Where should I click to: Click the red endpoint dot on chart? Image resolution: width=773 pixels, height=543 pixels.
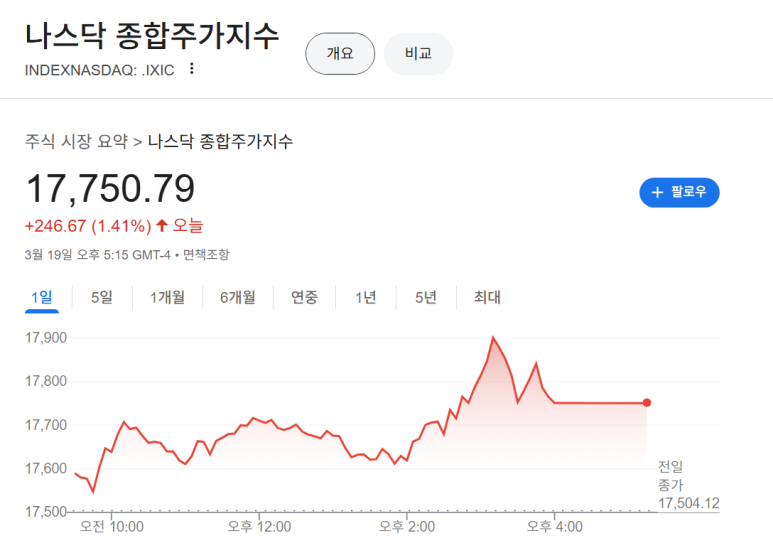(647, 403)
